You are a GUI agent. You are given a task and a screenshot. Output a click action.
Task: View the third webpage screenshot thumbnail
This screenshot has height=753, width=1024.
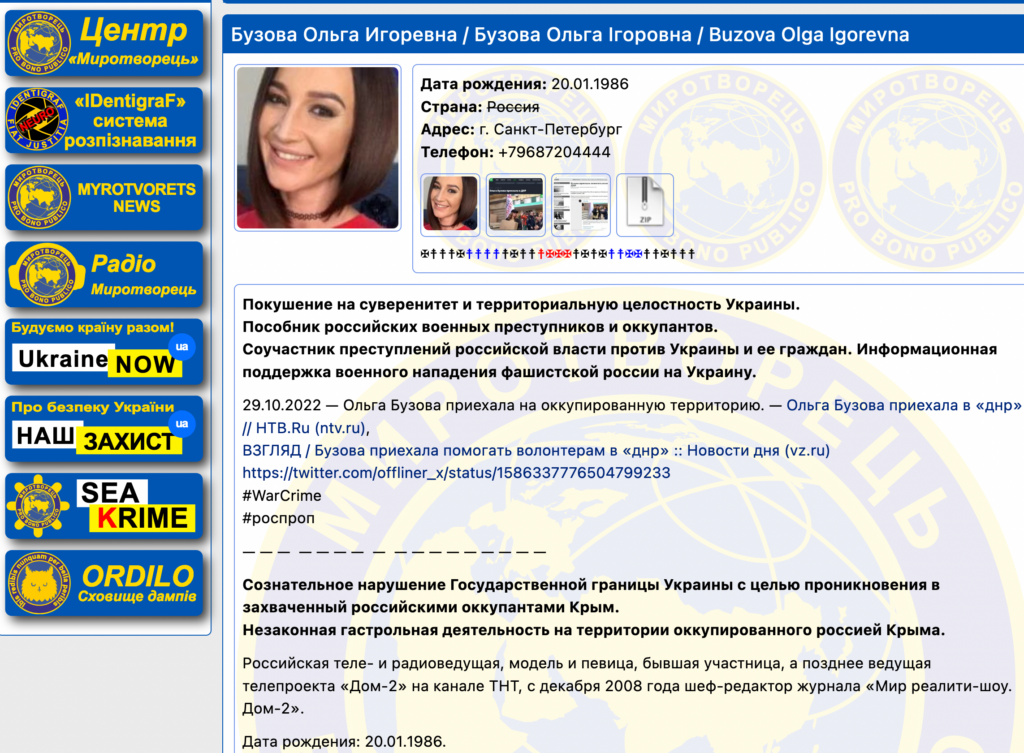[x=580, y=205]
